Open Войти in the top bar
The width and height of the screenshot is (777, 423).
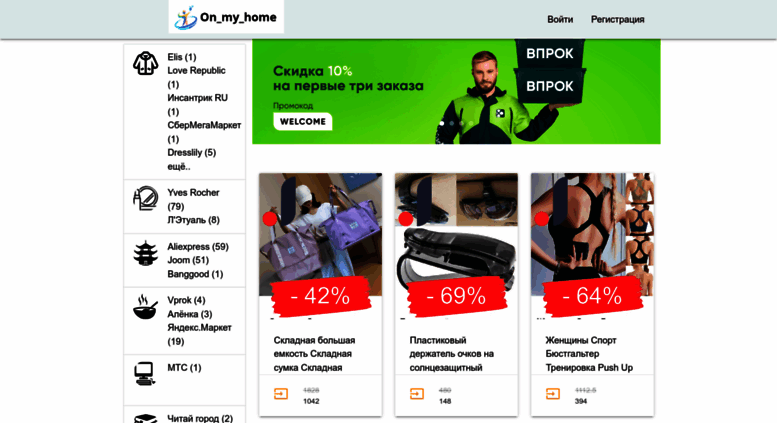(x=560, y=19)
